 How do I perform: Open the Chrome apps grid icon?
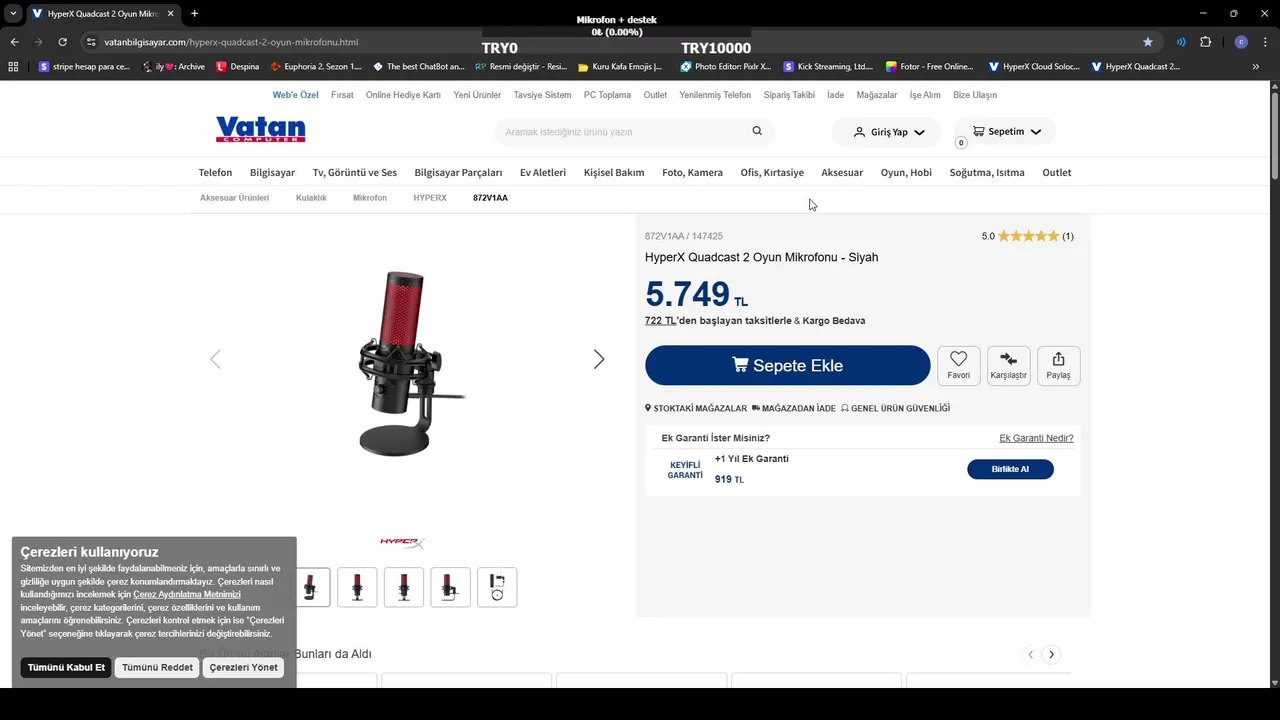[x=13, y=67]
